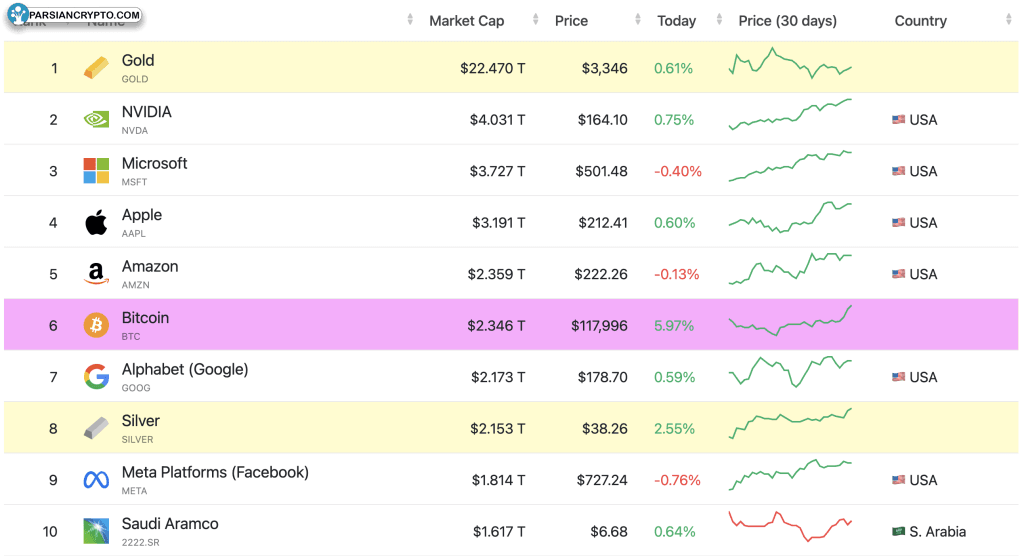Sort by Today column header

point(677,21)
